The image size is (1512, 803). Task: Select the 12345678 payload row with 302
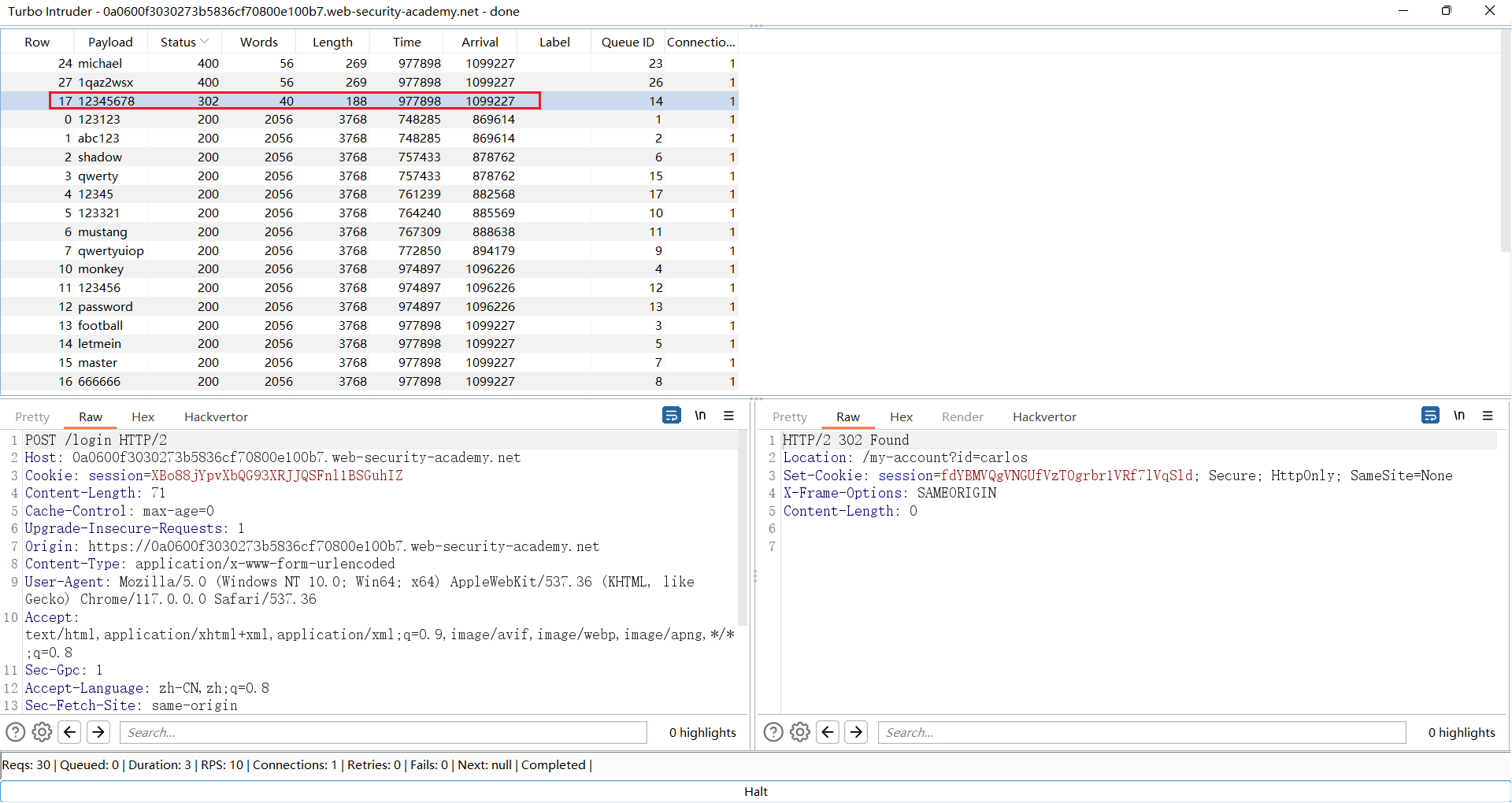(369, 101)
